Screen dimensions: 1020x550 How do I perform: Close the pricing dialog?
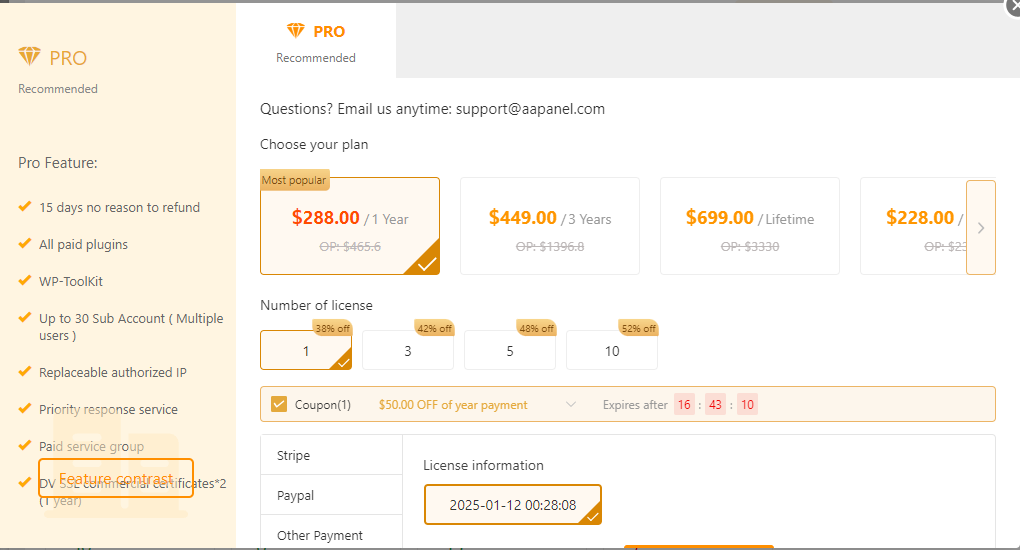[1012, 8]
